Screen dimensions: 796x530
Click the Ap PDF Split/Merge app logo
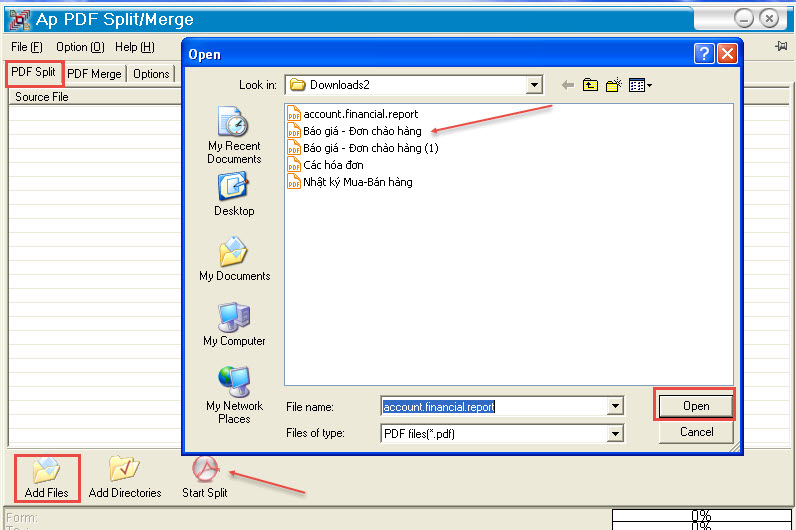[20, 20]
